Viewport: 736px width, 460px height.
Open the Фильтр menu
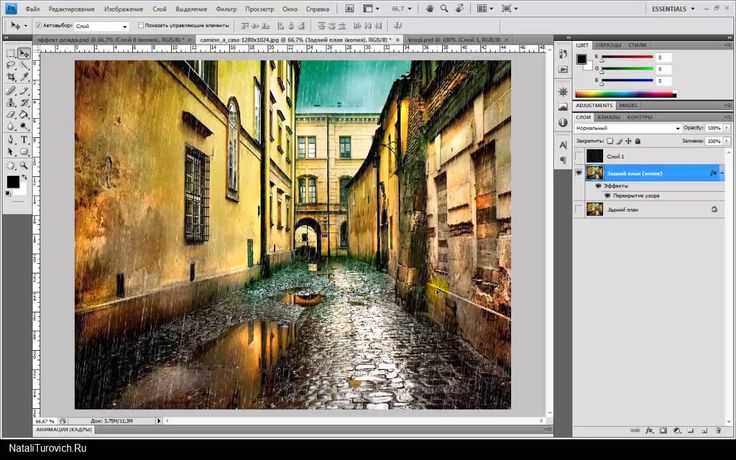pos(226,8)
